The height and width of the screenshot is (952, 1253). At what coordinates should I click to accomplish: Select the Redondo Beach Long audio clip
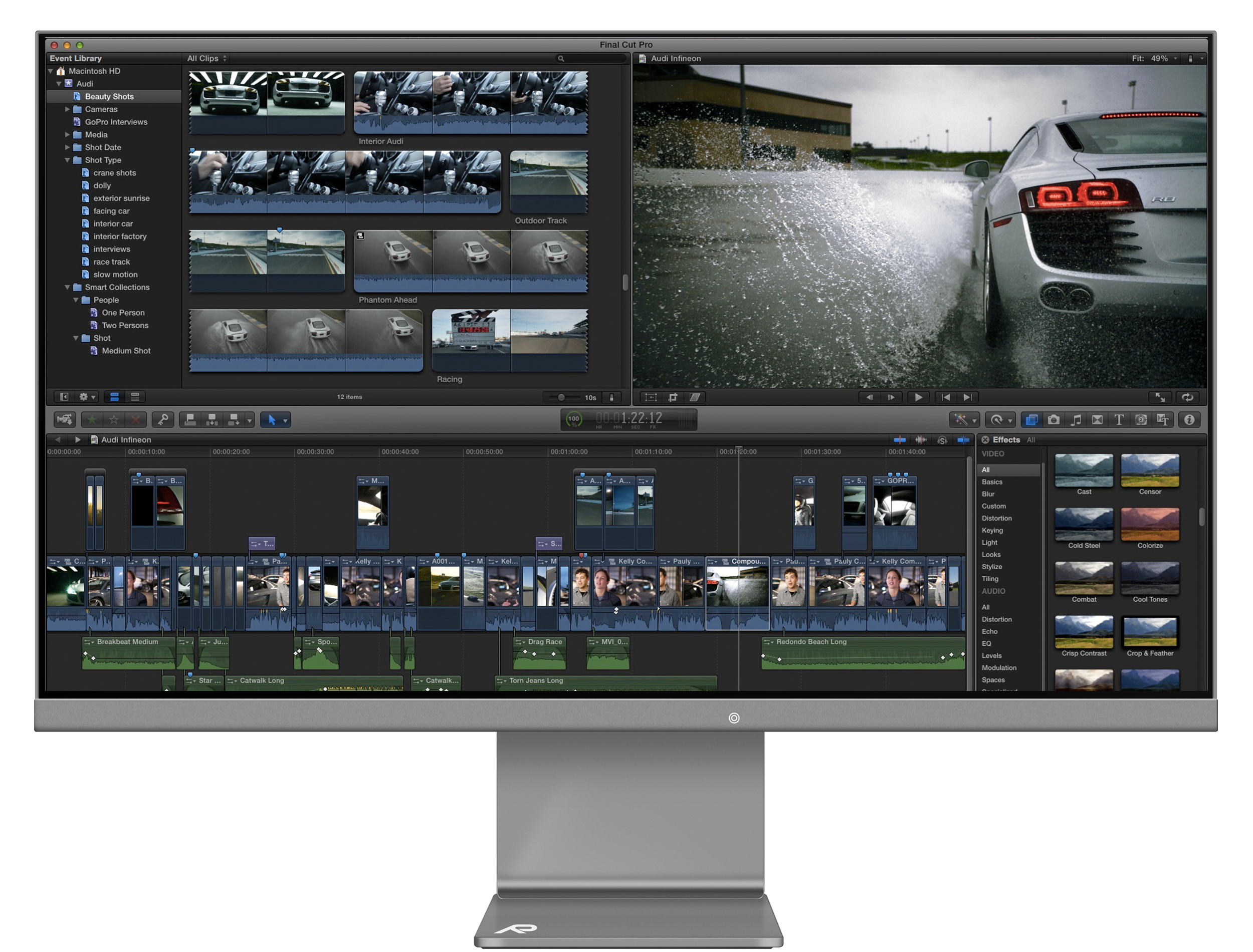[863, 653]
